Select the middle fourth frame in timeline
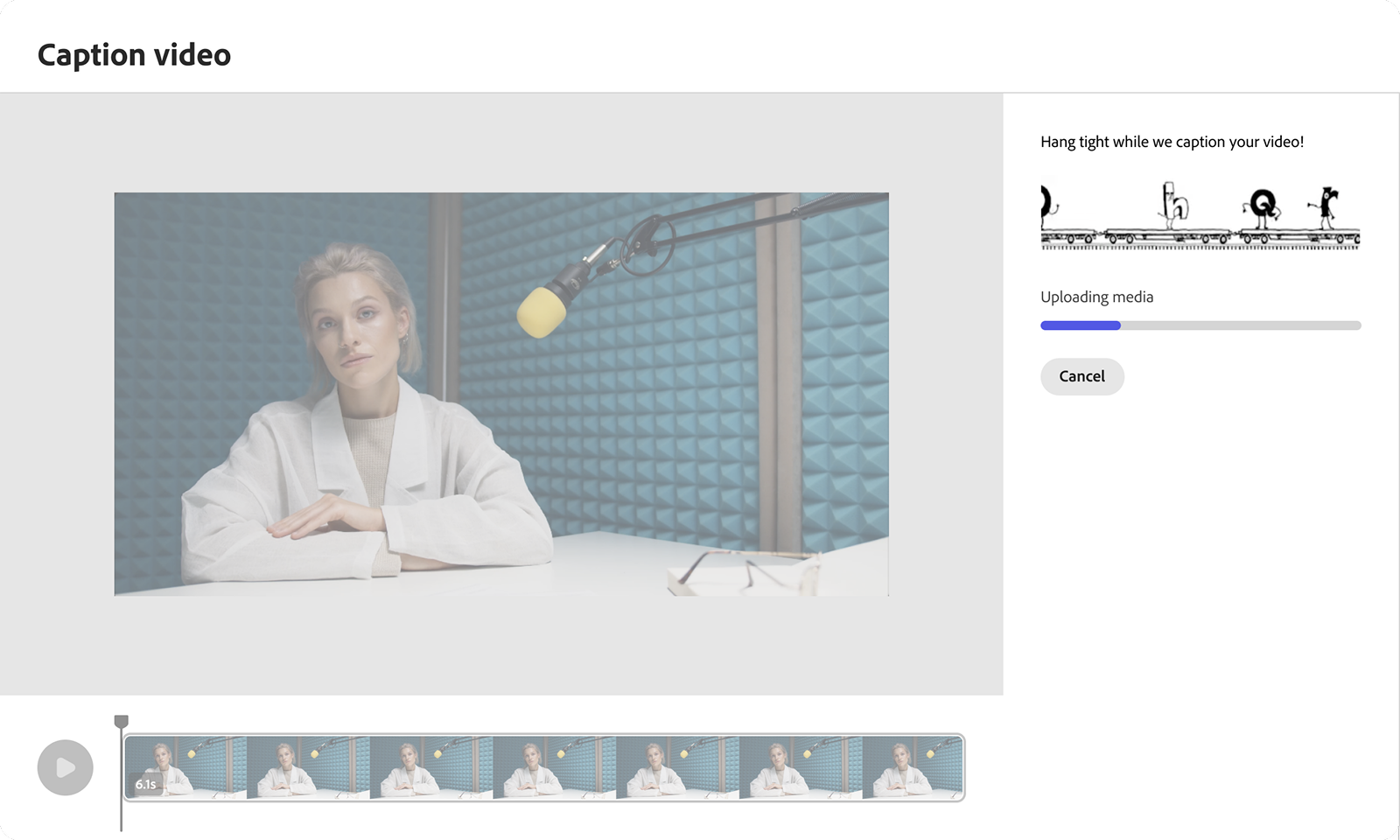1400x840 pixels. 555,767
